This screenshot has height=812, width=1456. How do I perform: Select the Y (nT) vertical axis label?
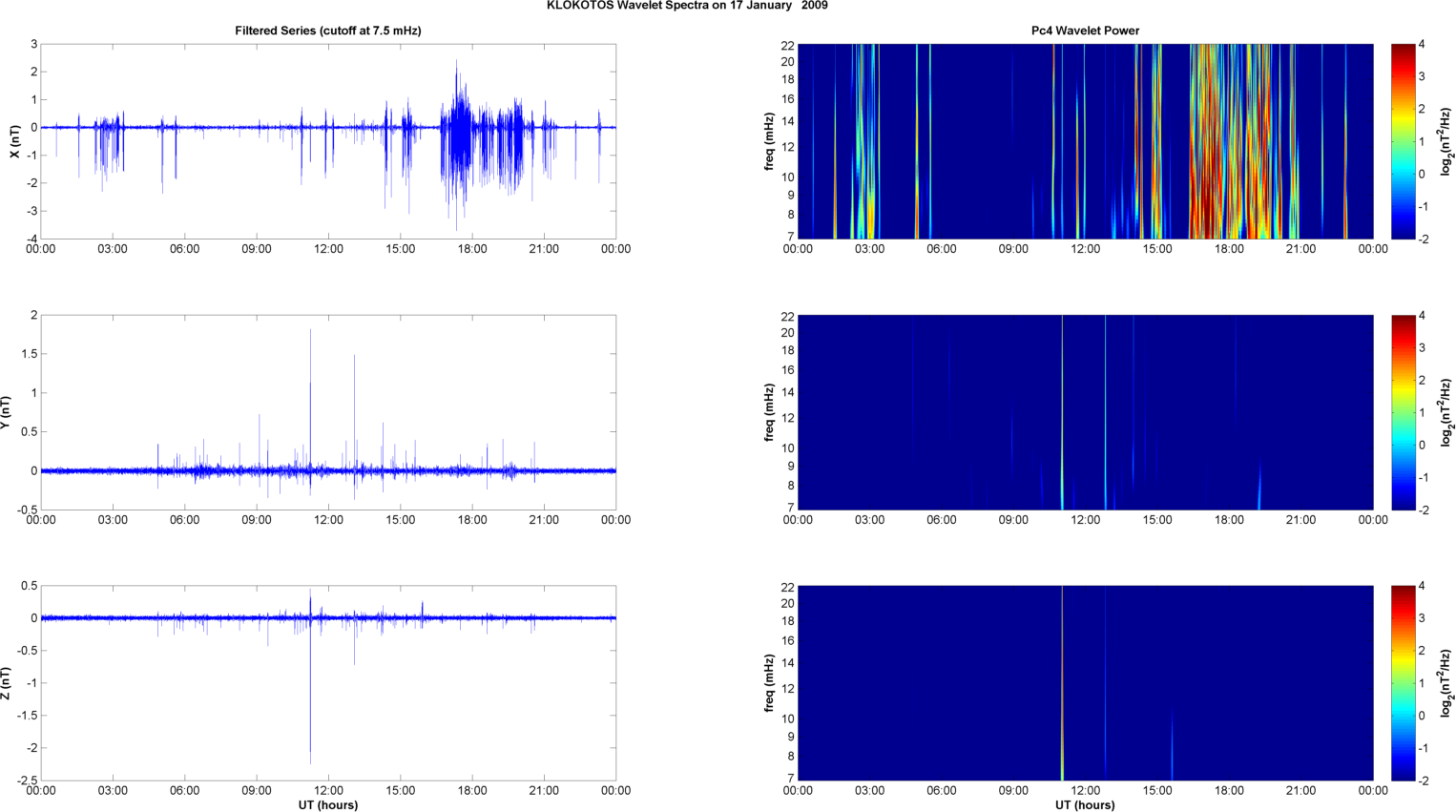6,412
